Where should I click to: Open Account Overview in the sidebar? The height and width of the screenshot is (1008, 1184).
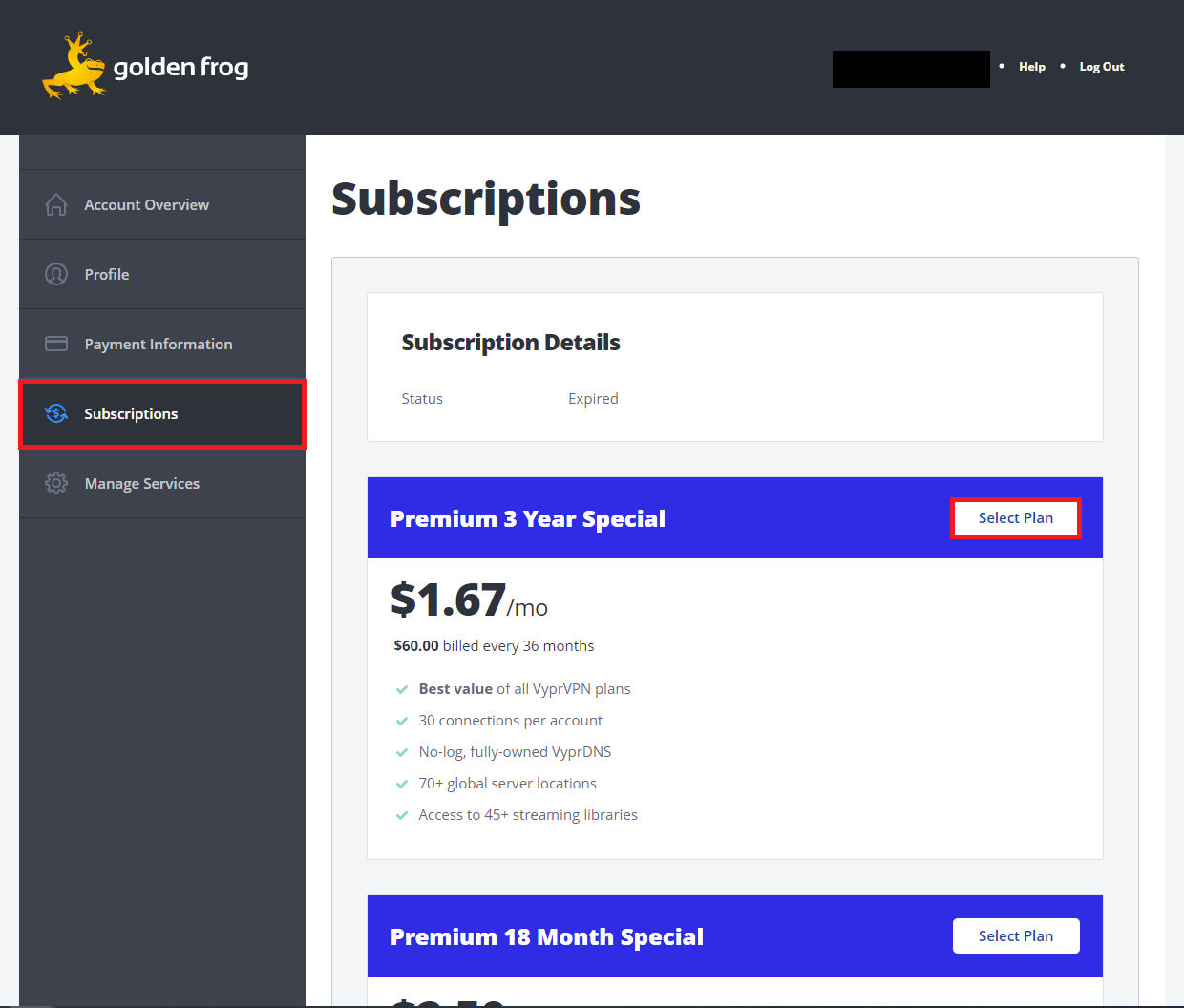click(147, 204)
